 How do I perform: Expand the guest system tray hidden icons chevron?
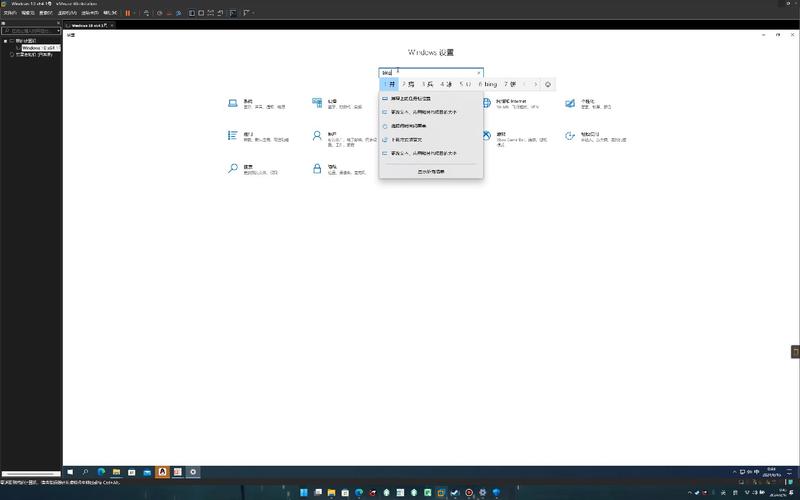tap(735, 472)
